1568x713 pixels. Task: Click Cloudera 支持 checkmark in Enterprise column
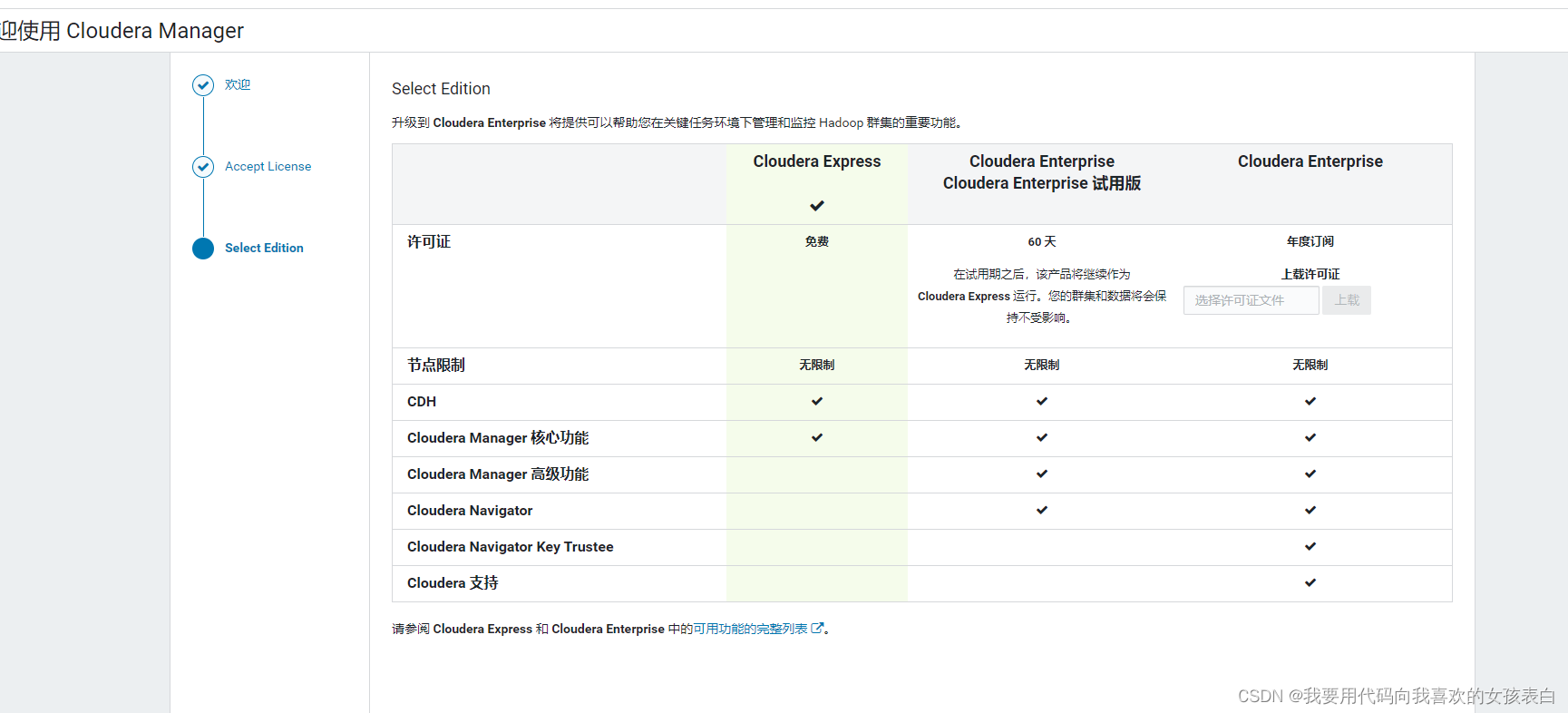1310,582
